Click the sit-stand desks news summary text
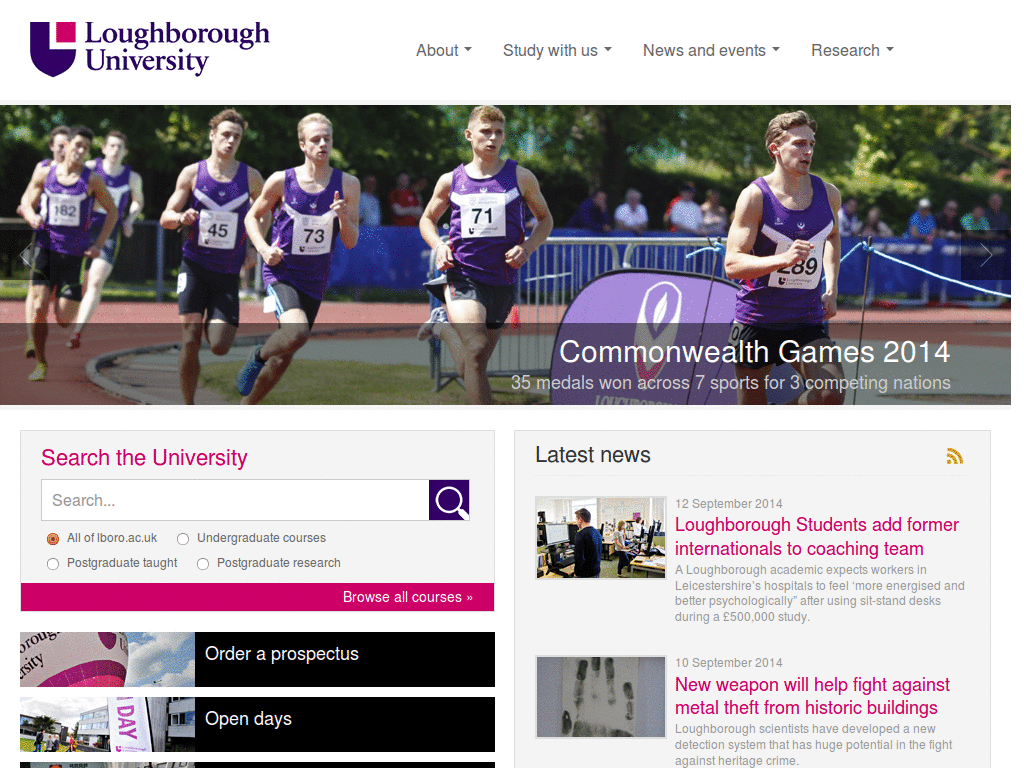 820,593
